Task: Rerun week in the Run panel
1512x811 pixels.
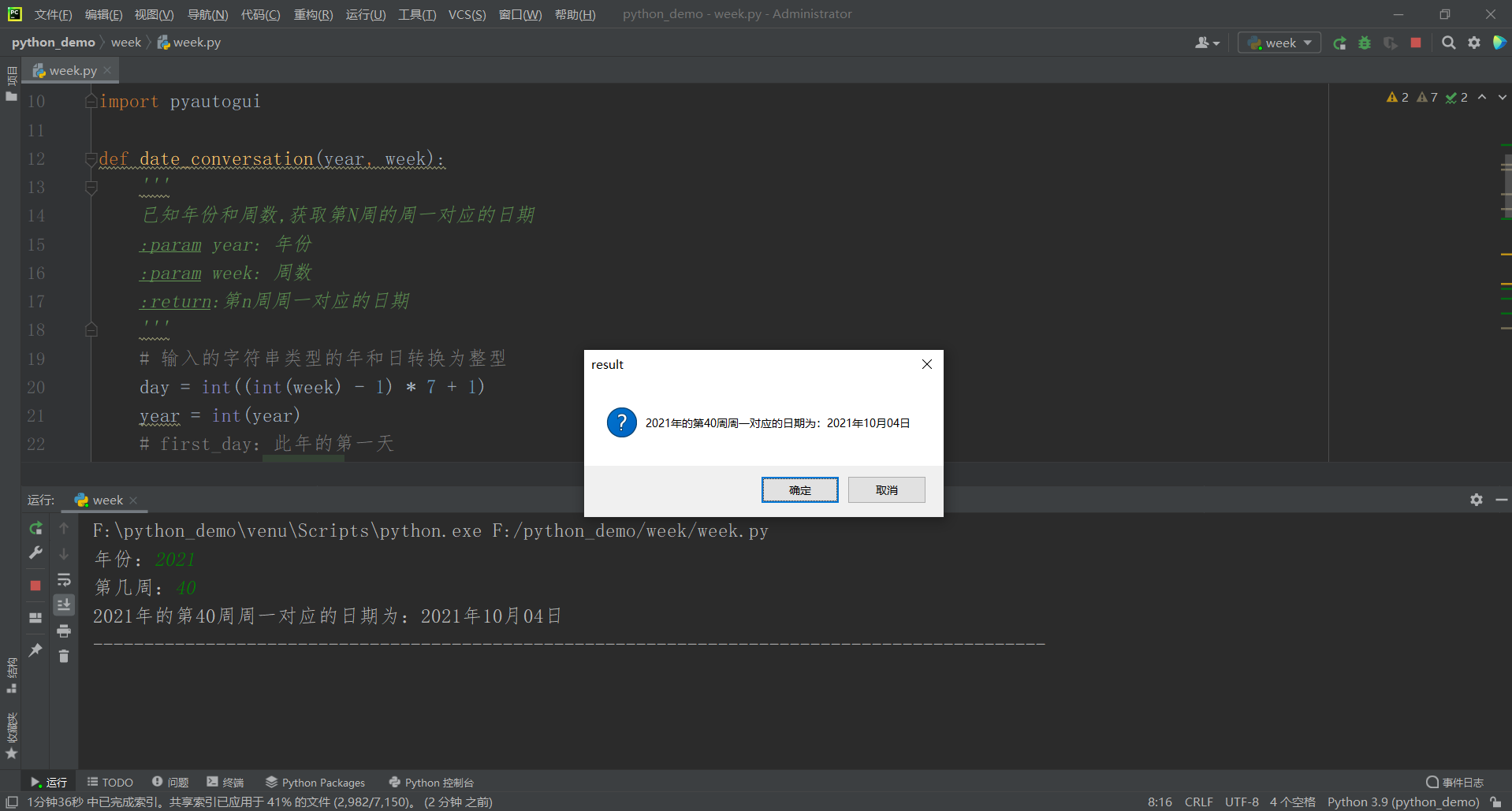Action: (35, 528)
